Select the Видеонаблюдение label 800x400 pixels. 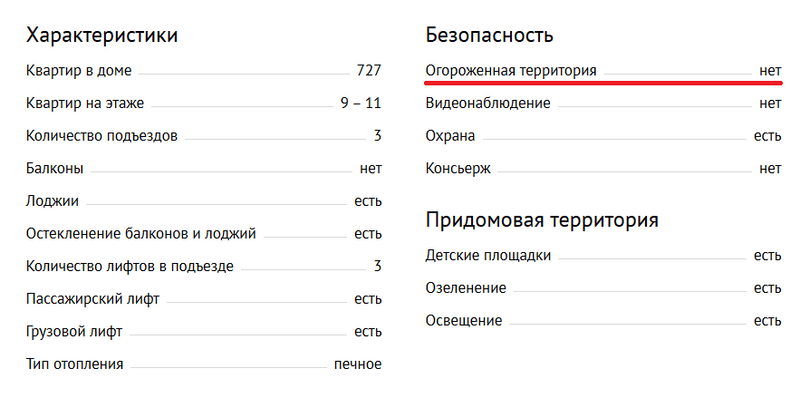pos(488,103)
